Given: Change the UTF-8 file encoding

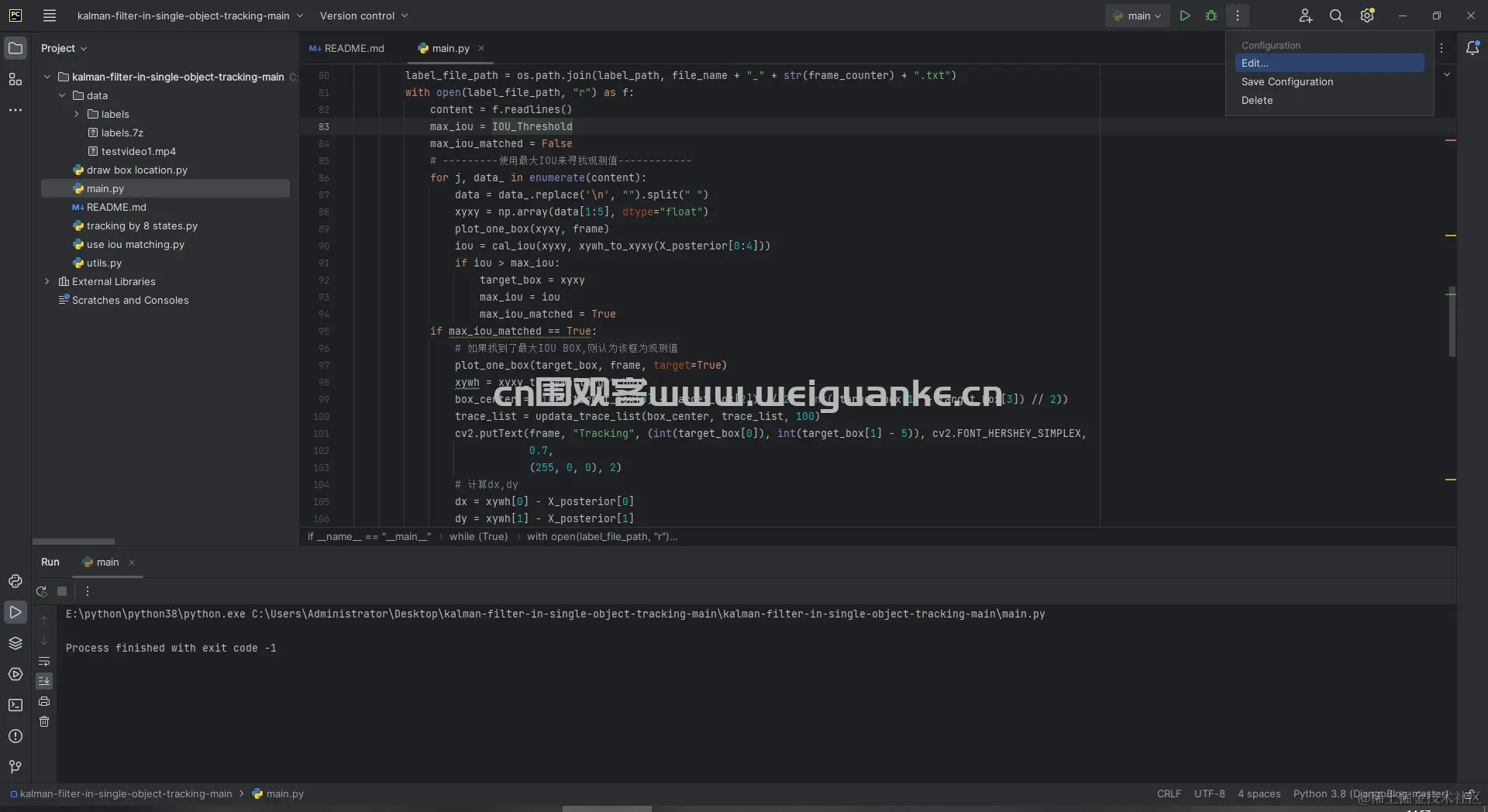Looking at the screenshot, I should click(1209, 794).
